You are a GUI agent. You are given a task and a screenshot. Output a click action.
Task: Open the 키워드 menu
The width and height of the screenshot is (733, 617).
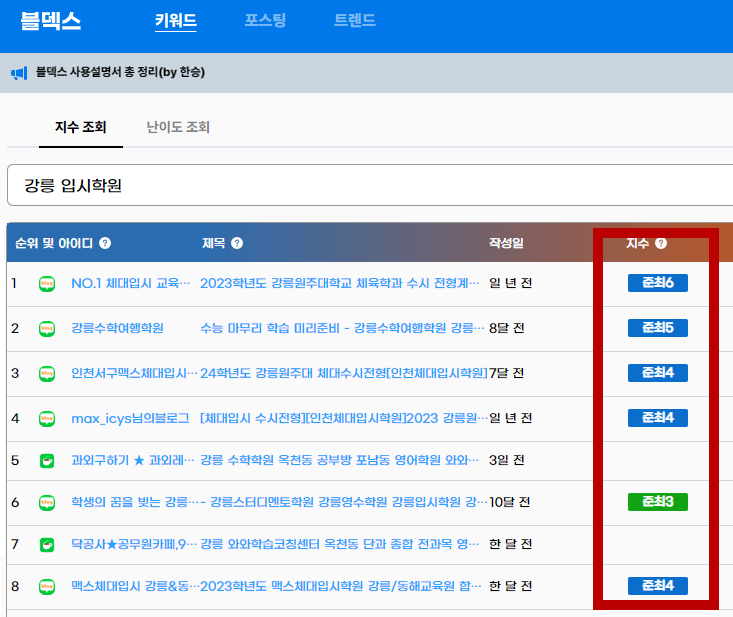tap(176, 21)
